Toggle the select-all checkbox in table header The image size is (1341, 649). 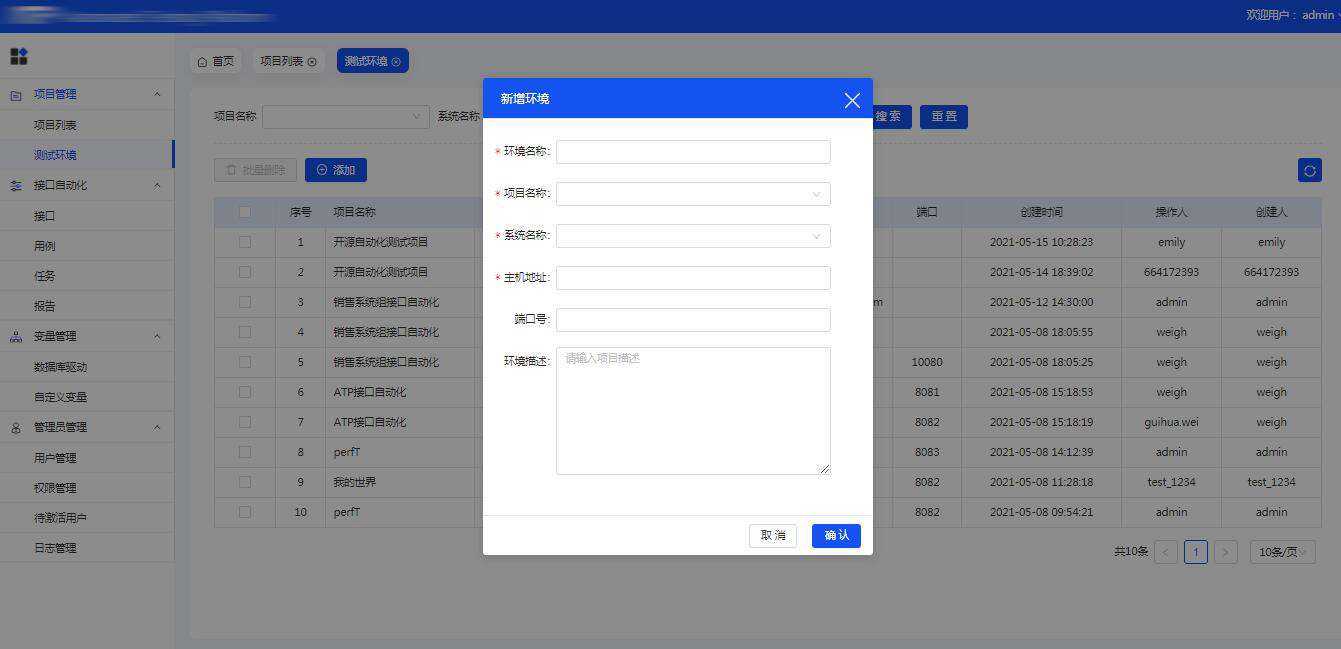[245, 212]
